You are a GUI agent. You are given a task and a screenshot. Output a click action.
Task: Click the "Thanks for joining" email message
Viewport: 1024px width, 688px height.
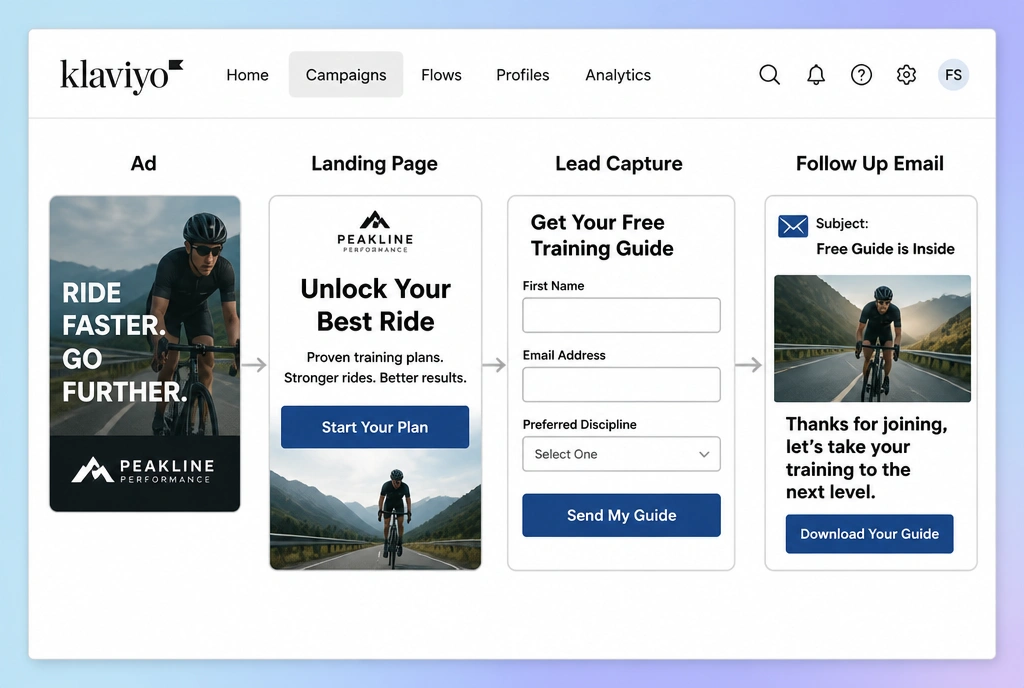(866, 458)
